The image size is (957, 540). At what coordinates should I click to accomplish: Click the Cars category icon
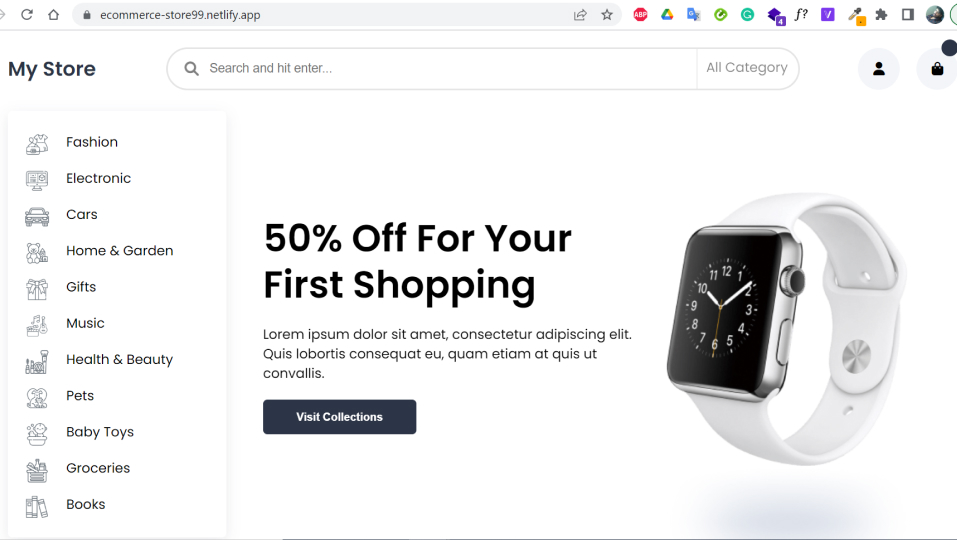pos(37,216)
